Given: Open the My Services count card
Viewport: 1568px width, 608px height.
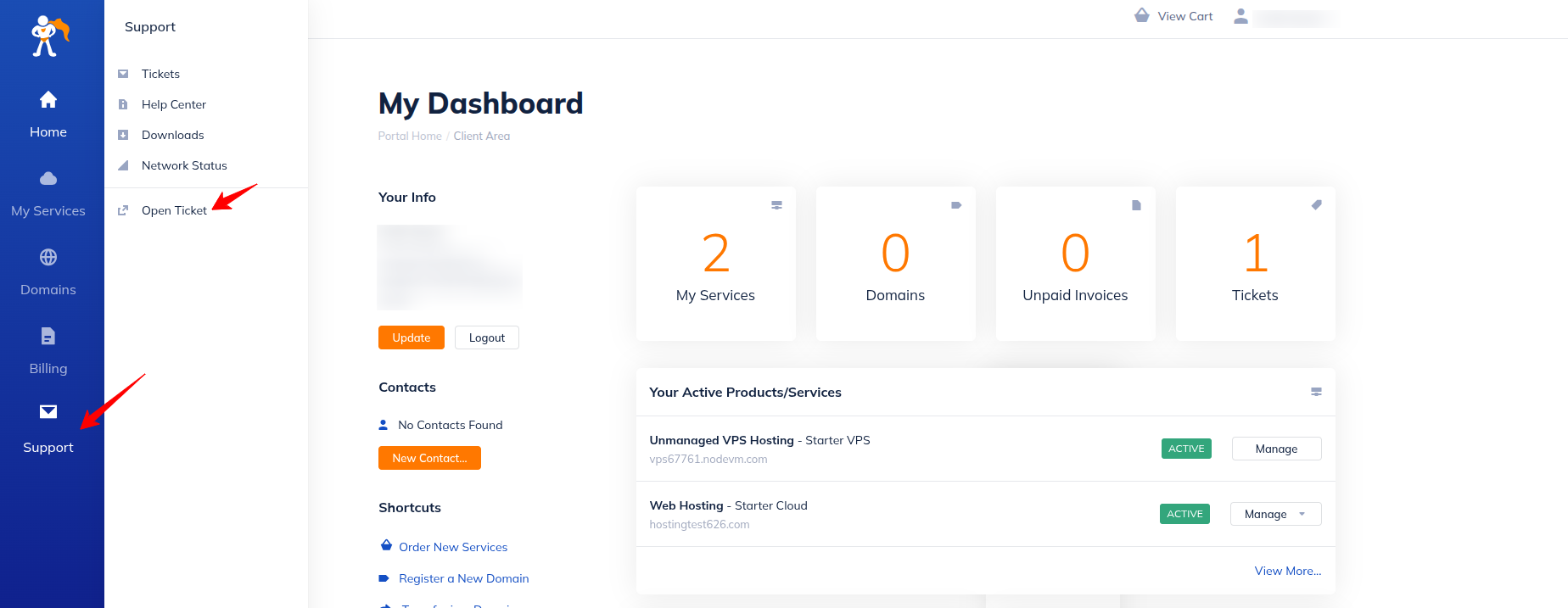Looking at the screenshot, I should click(x=716, y=264).
